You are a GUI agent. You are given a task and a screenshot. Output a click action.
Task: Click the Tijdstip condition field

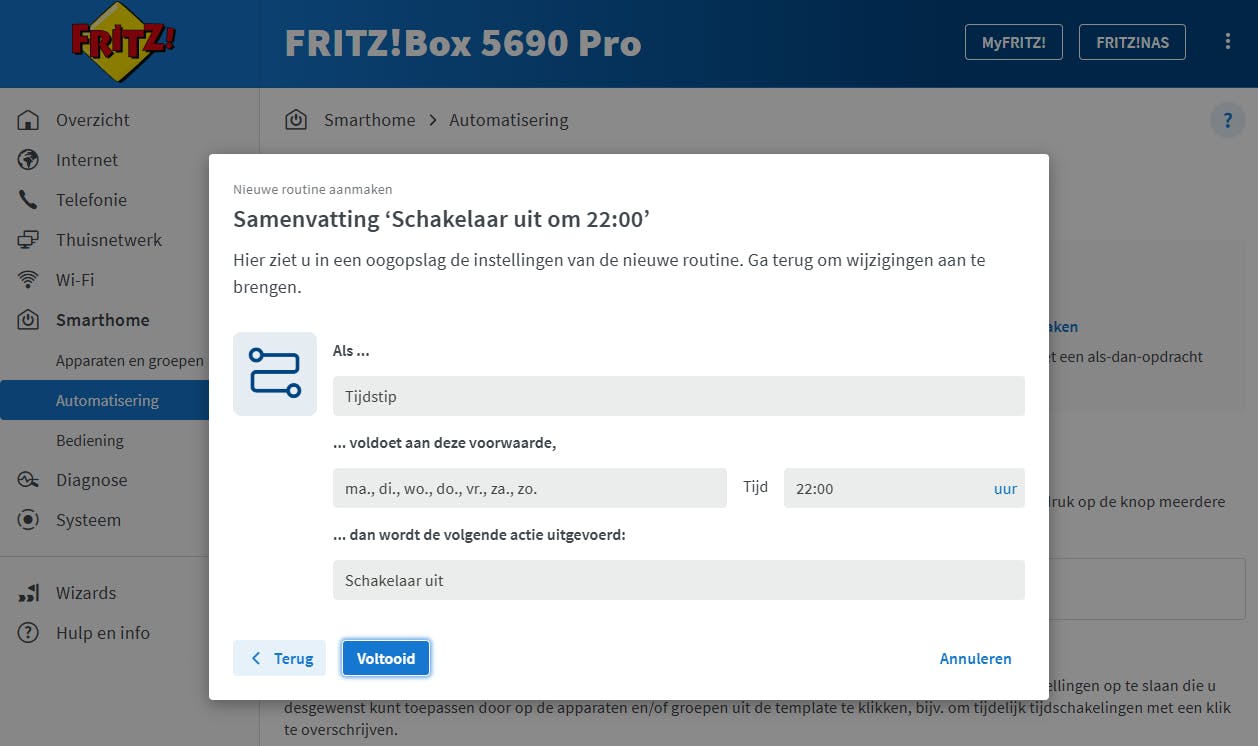coord(679,396)
